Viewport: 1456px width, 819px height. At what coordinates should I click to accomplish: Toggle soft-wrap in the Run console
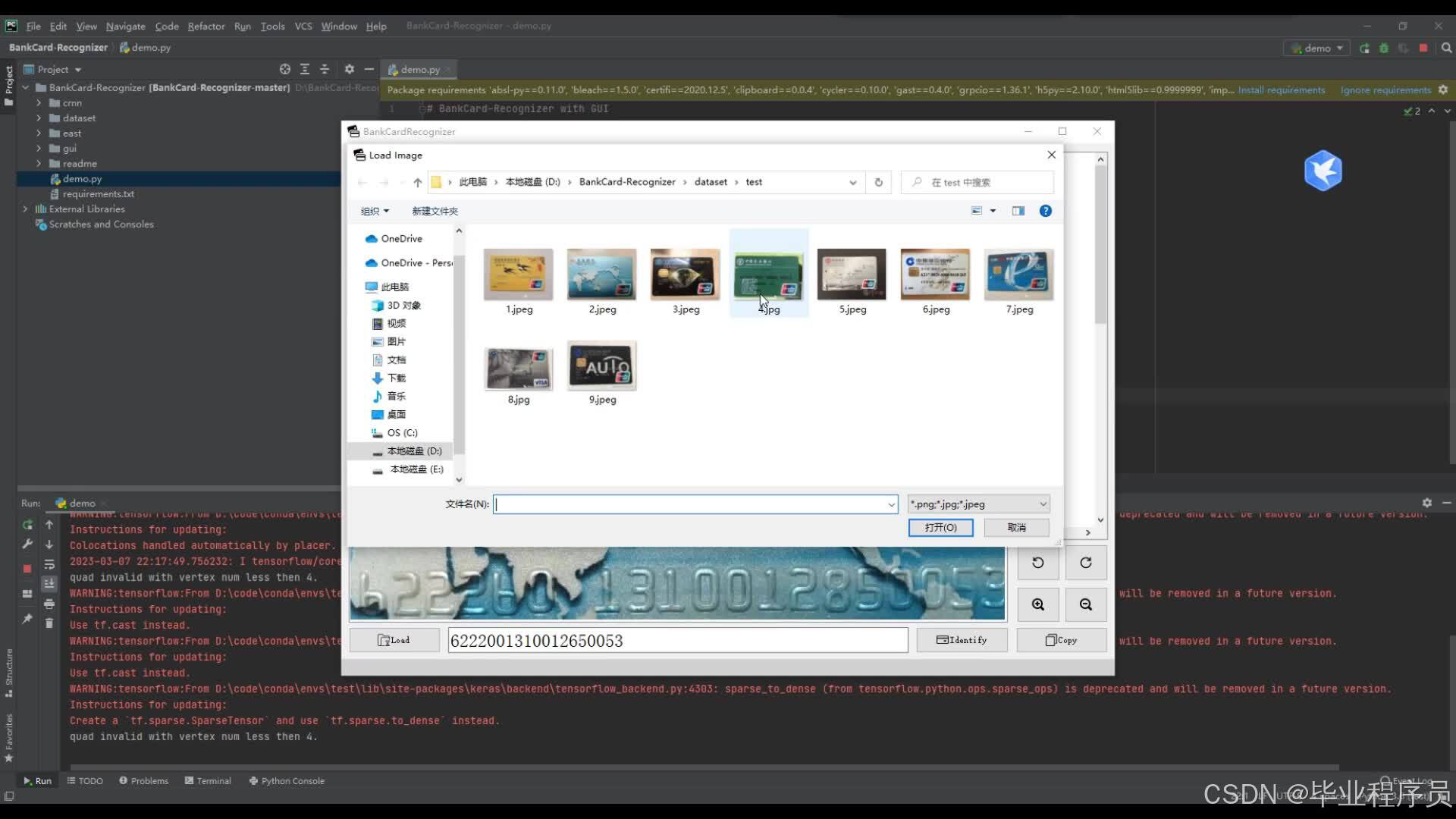click(49, 565)
